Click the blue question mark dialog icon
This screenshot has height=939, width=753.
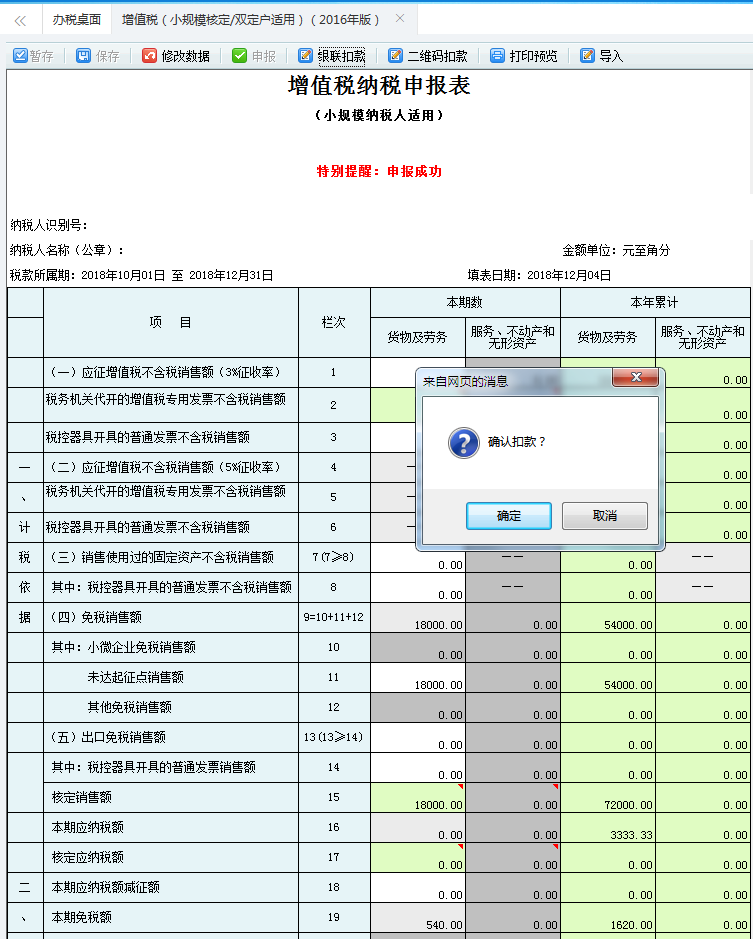463,442
